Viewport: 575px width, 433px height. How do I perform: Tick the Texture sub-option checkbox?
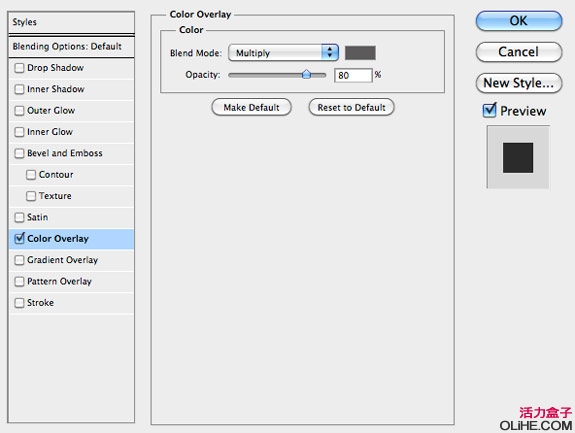tap(31, 196)
